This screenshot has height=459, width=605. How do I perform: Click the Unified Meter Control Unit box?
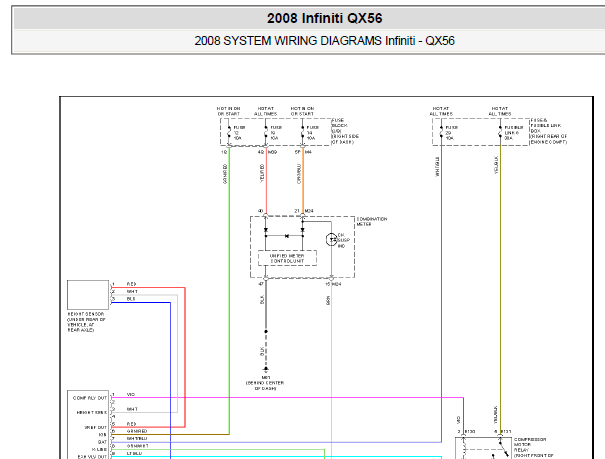pyautogui.click(x=287, y=258)
